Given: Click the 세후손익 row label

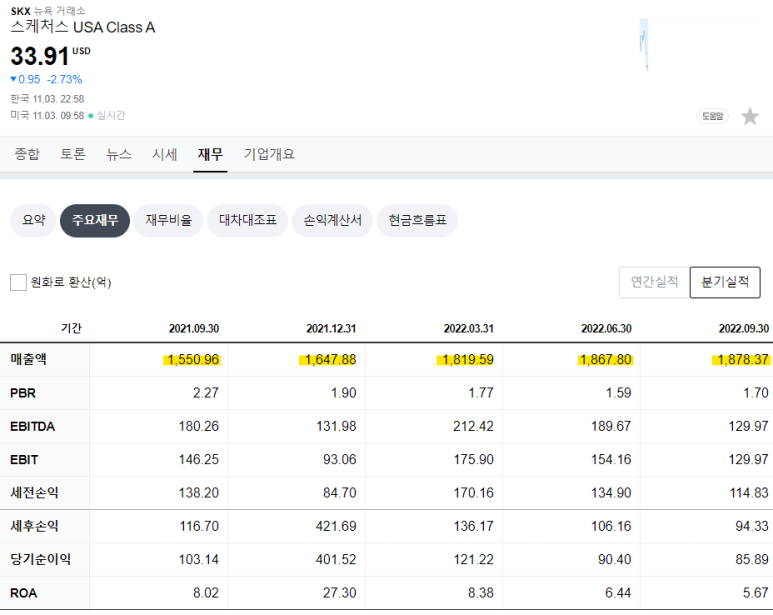Looking at the screenshot, I should pyautogui.click(x=35, y=526).
